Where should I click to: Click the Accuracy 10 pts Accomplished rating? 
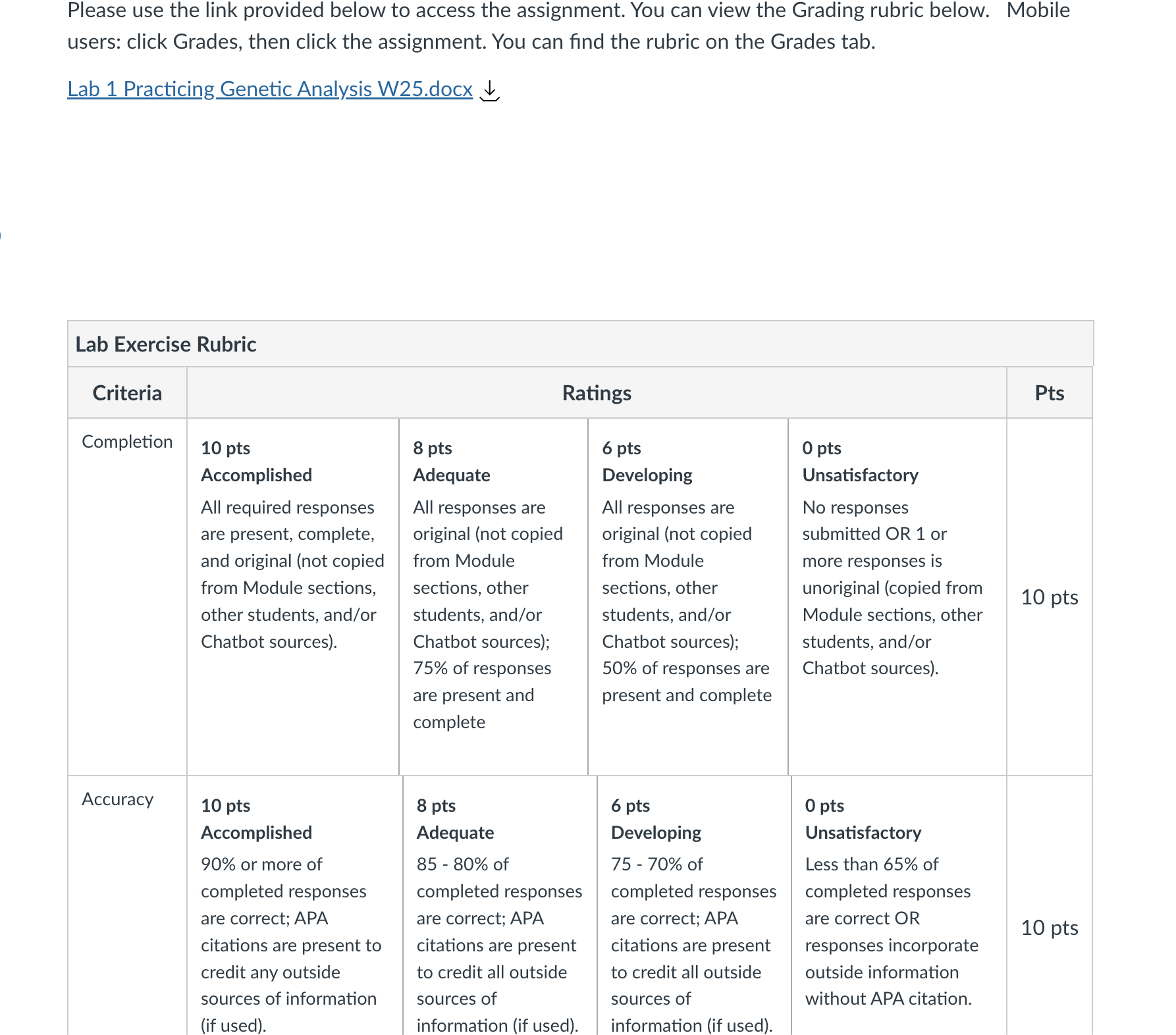click(x=294, y=905)
